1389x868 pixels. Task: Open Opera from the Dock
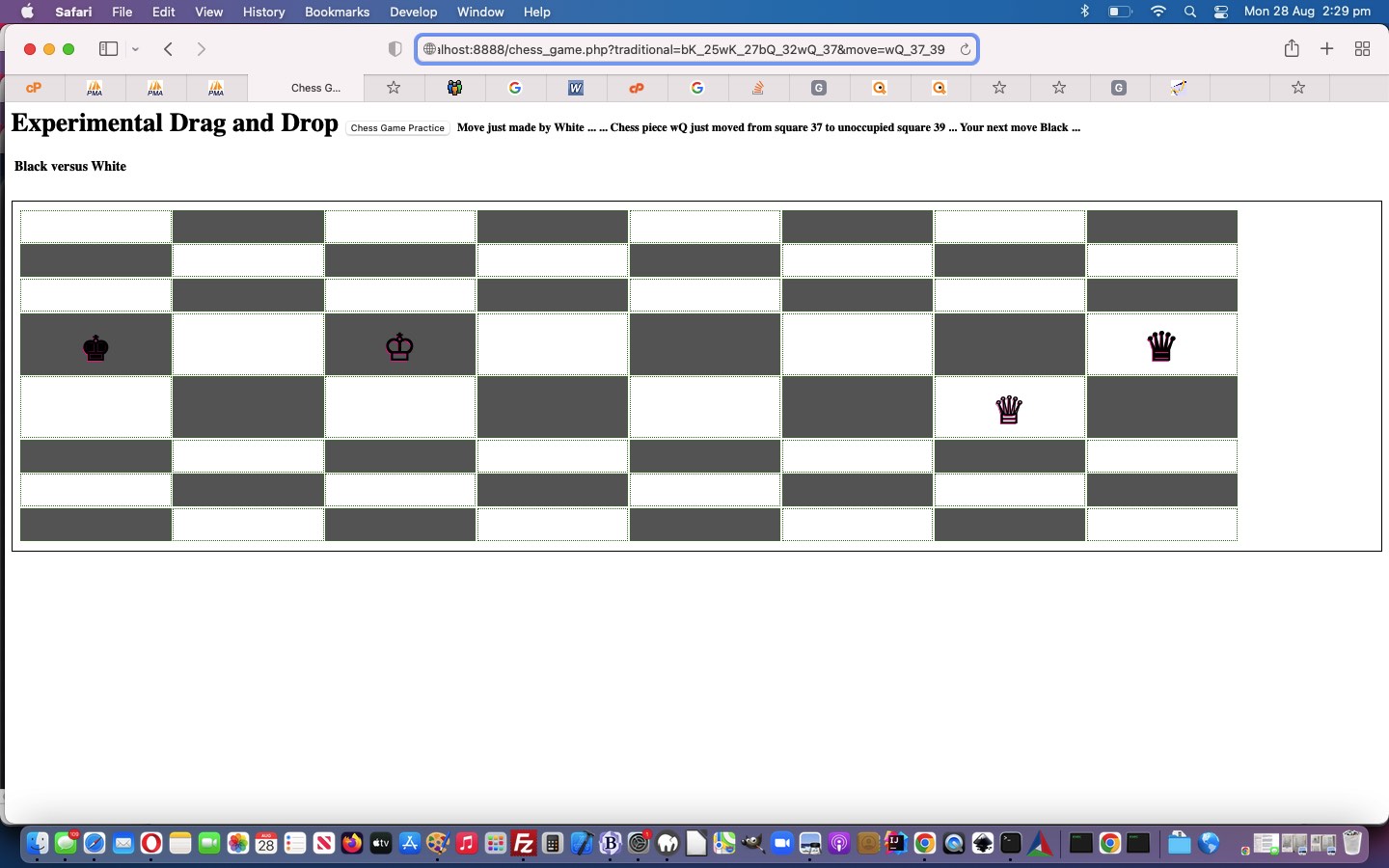pos(151,844)
